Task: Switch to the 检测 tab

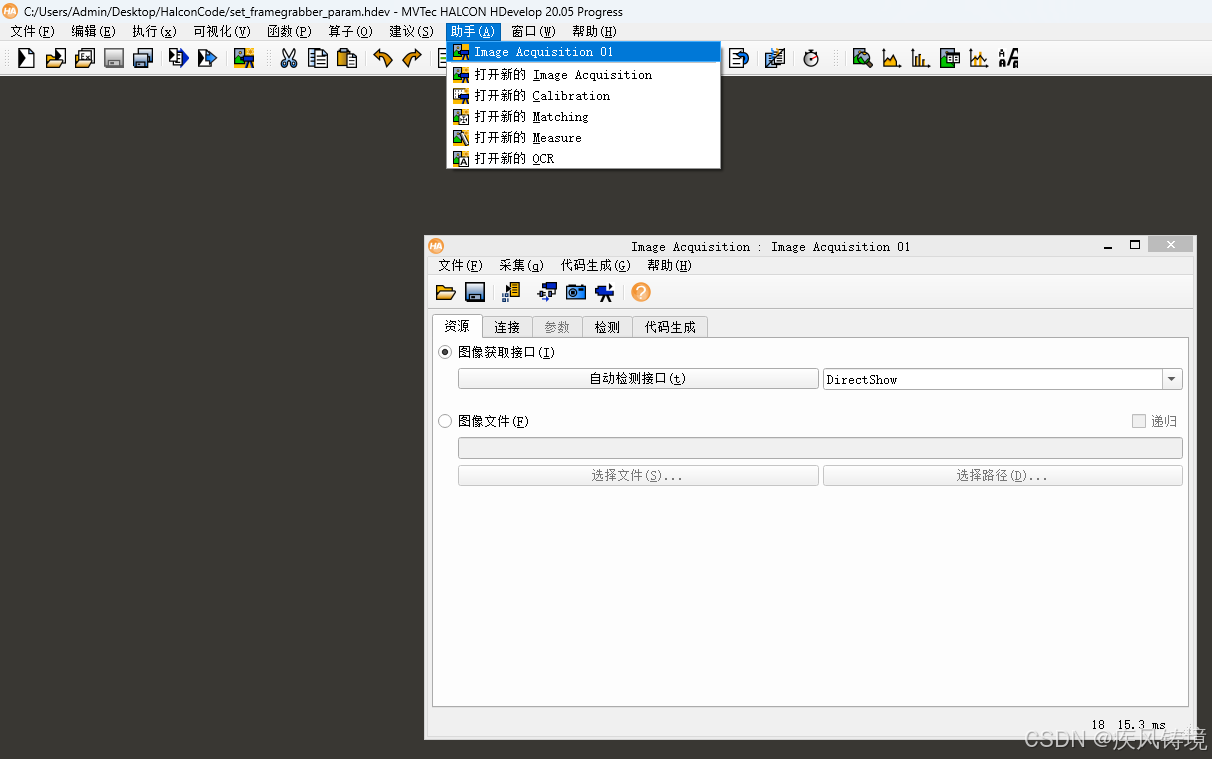Action: pyautogui.click(x=607, y=327)
